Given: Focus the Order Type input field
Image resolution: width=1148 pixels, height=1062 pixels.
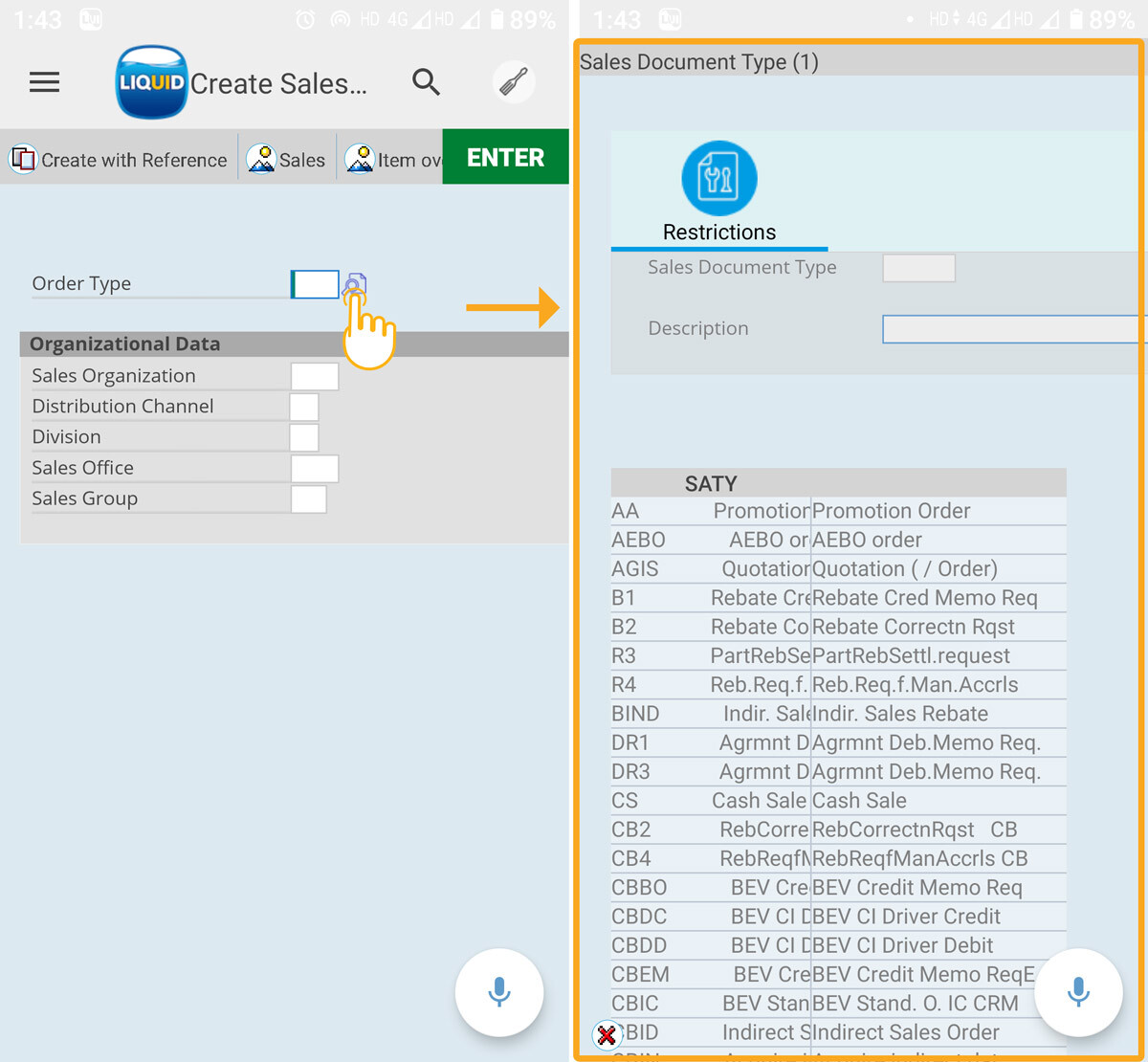Looking at the screenshot, I should click(315, 284).
